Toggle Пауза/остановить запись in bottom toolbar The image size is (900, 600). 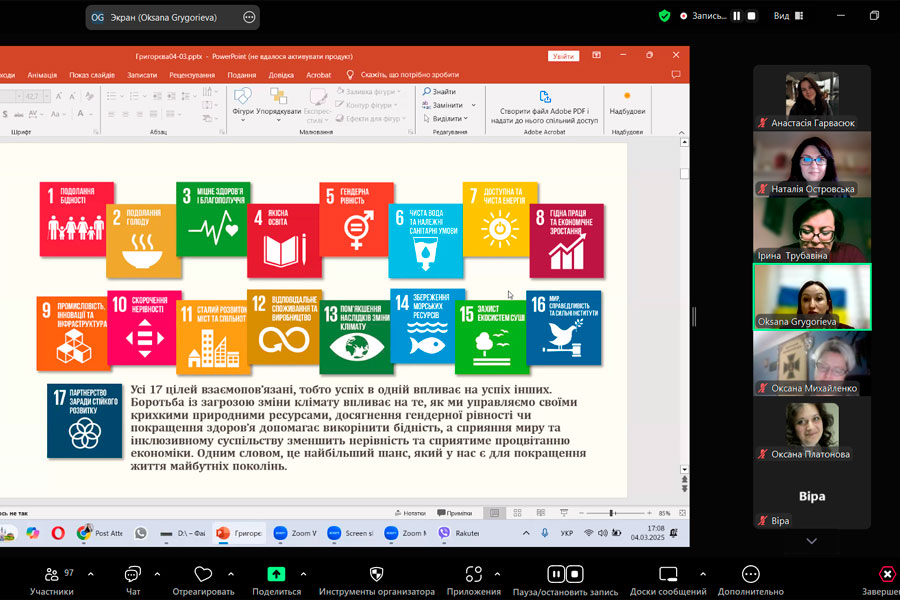click(x=565, y=574)
